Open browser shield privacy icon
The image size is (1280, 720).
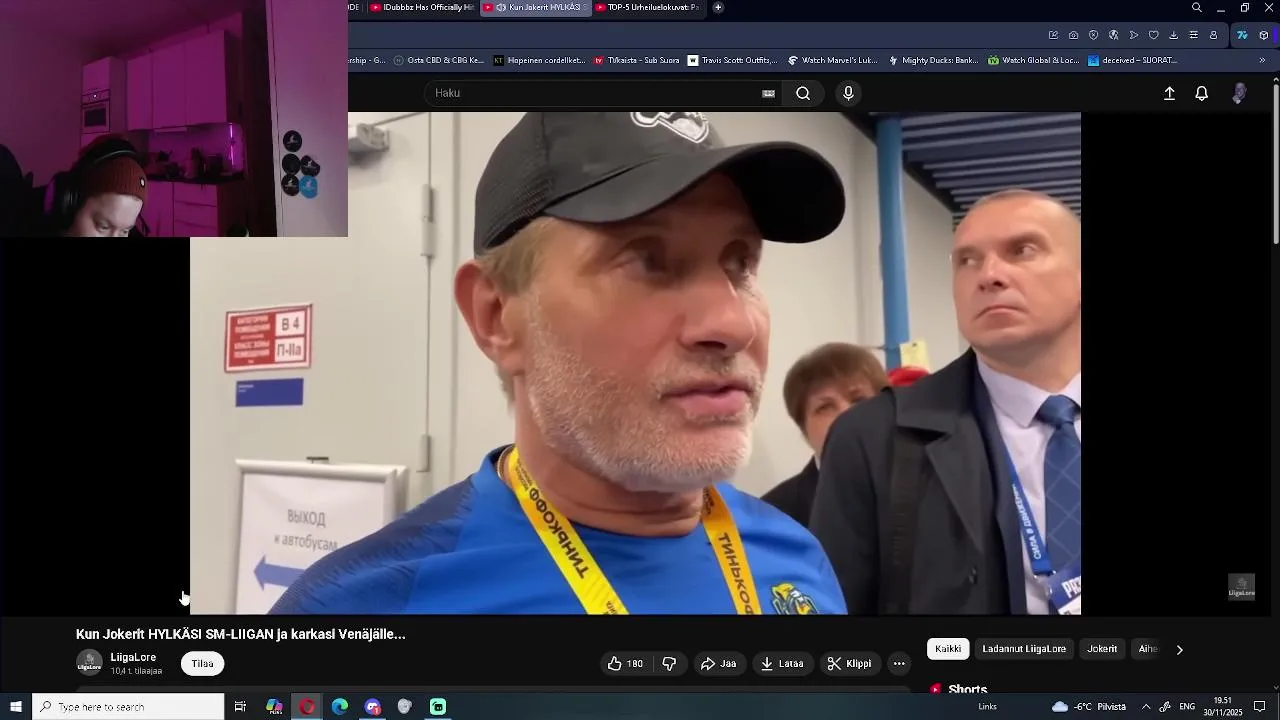1093,35
